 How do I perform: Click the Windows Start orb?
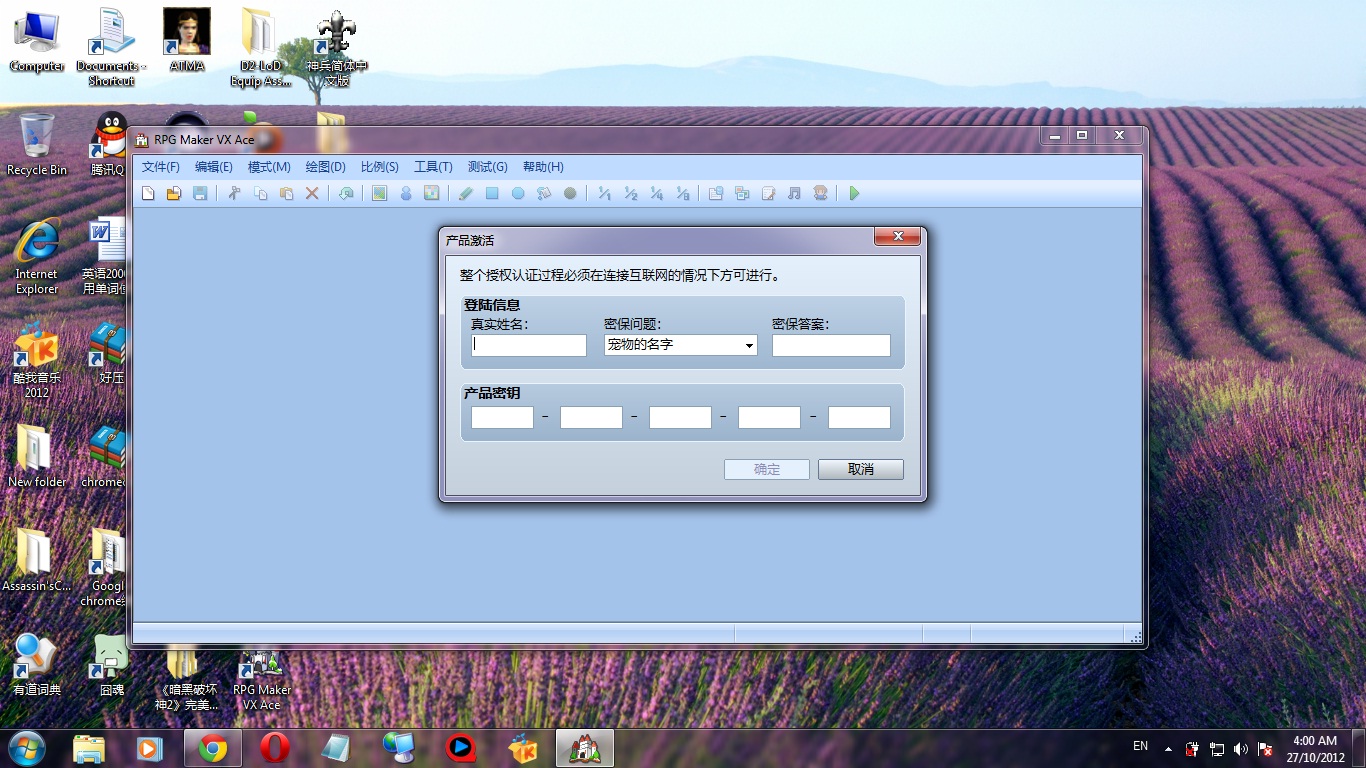(x=27, y=748)
